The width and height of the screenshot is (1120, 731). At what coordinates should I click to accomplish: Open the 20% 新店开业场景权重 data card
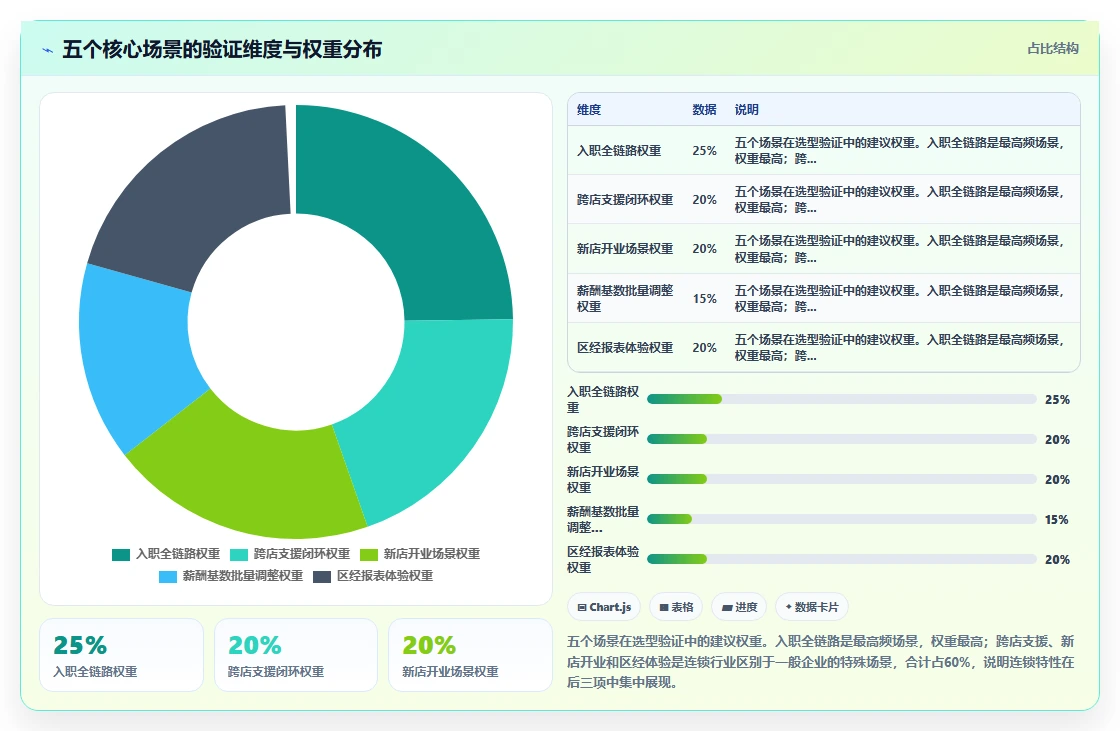(470, 655)
